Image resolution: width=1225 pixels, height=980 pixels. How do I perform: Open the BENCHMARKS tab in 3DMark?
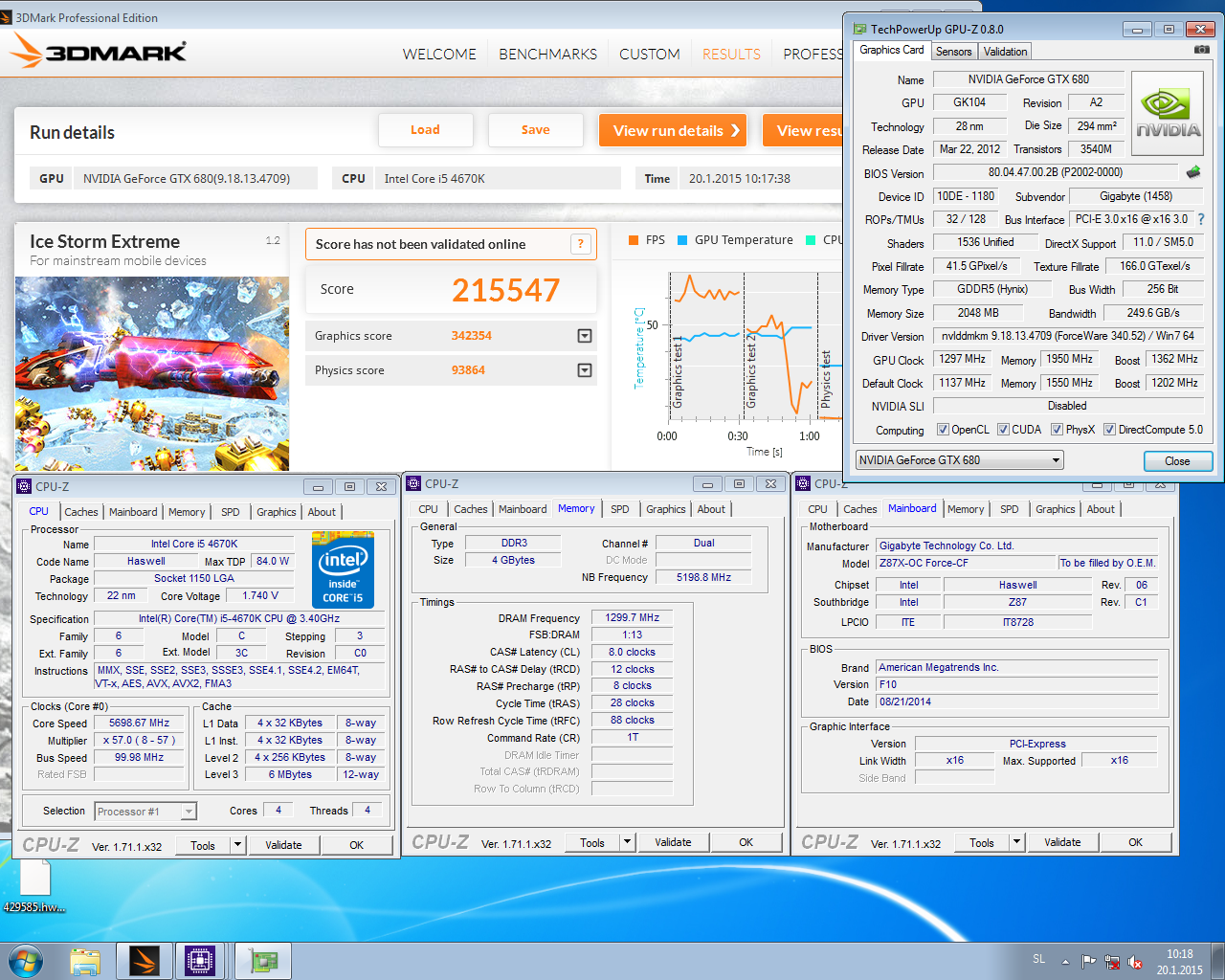[x=547, y=55]
